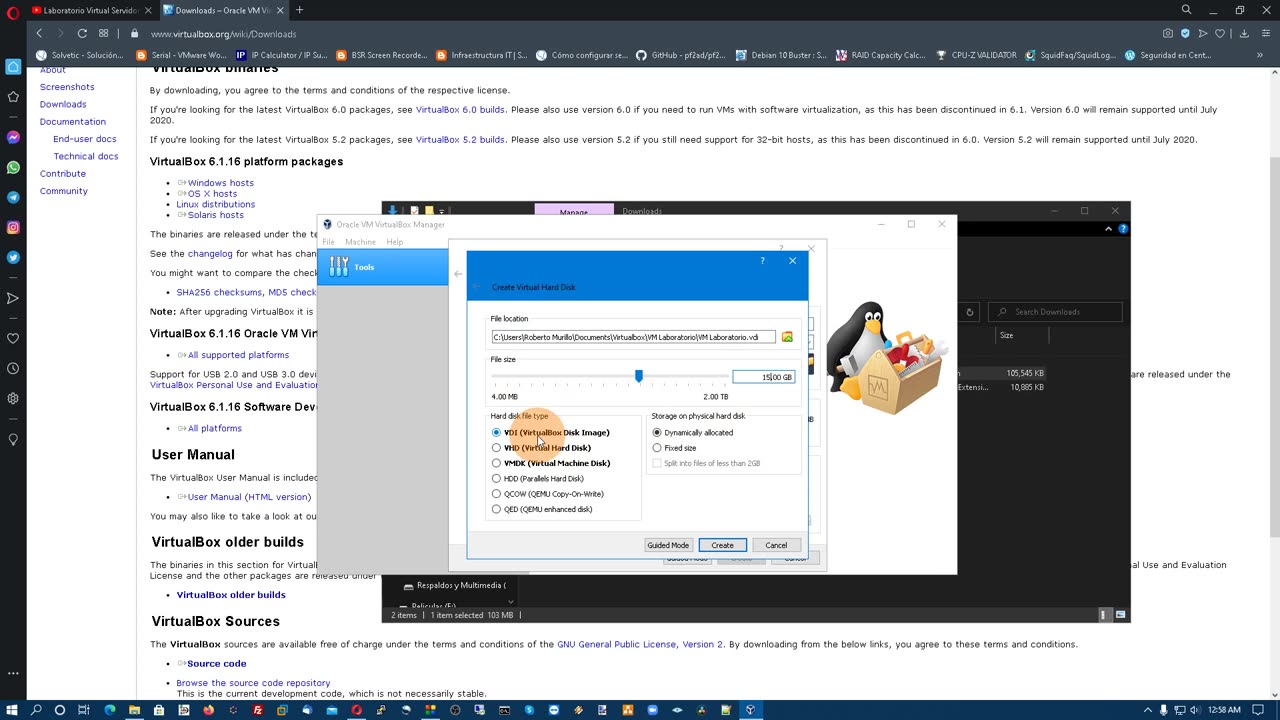
Task: Click the Create button in disk dialog
Action: click(x=722, y=545)
